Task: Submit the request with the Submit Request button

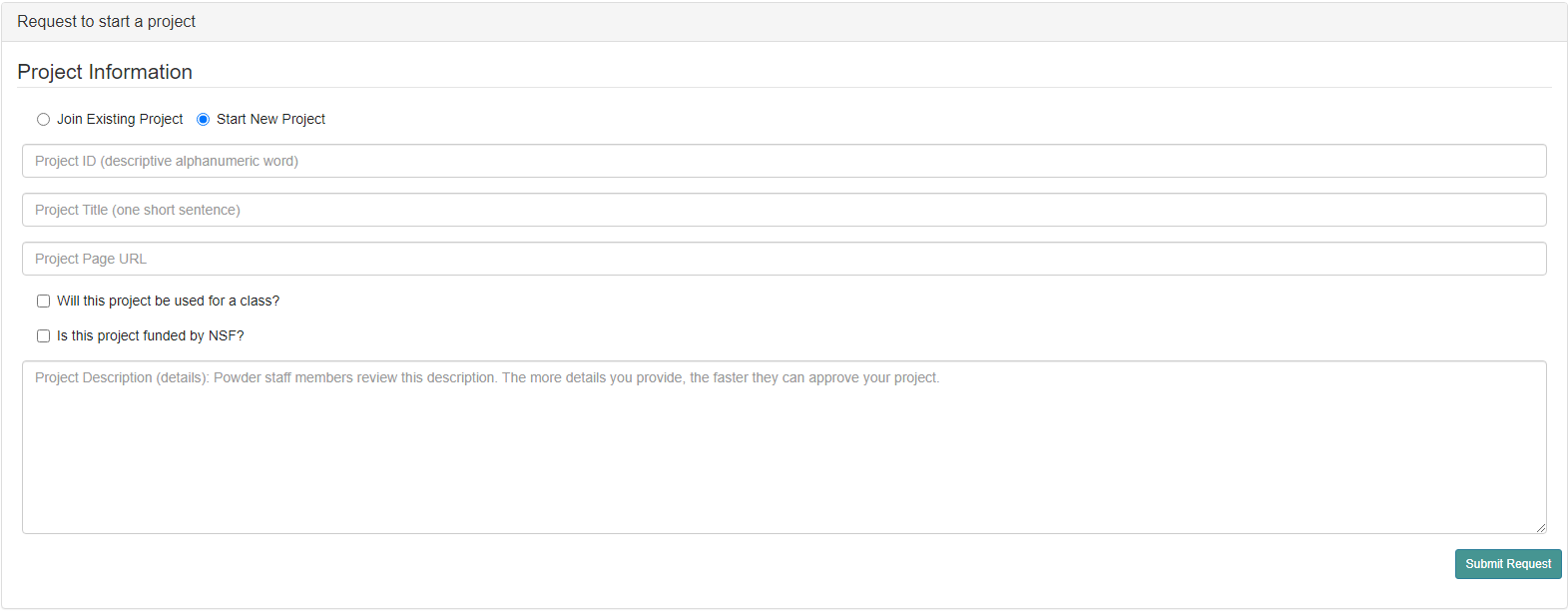Action: pos(1508,564)
